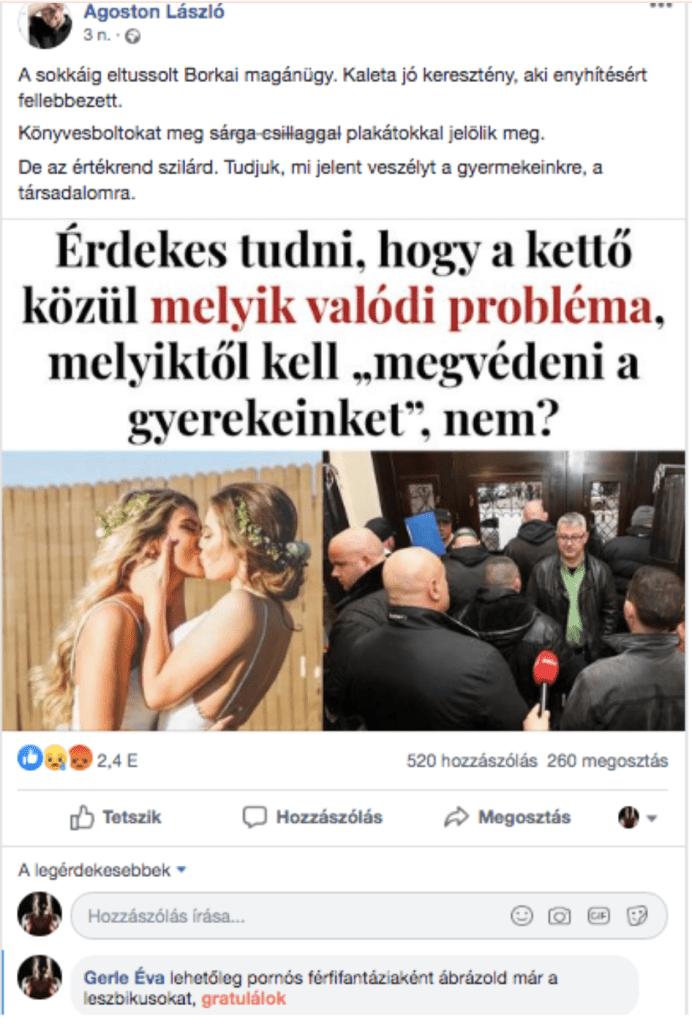Screen dimensions: 692x1024
Task: Click the like reaction emoji icon
Action: (29, 759)
